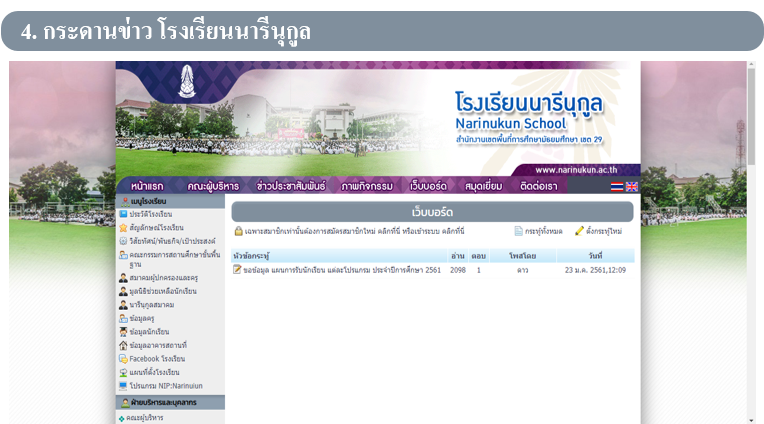764x424 pixels.
Task: Open คณะผู้บริหาร under ฝ่ายบริหารและบุคลากร
Action: [144, 418]
